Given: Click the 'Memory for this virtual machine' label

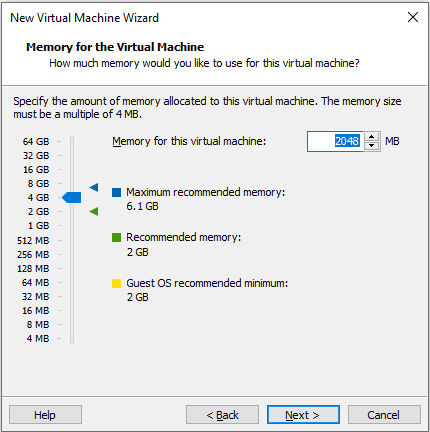Looking at the screenshot, I should 189,141.
